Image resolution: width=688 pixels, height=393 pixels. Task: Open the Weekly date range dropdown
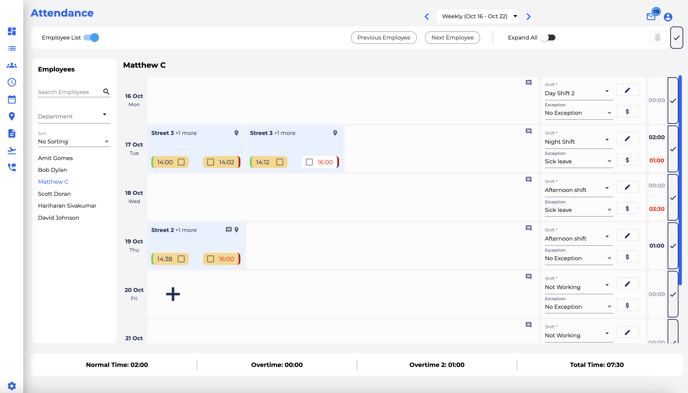(x=477, y=16)
